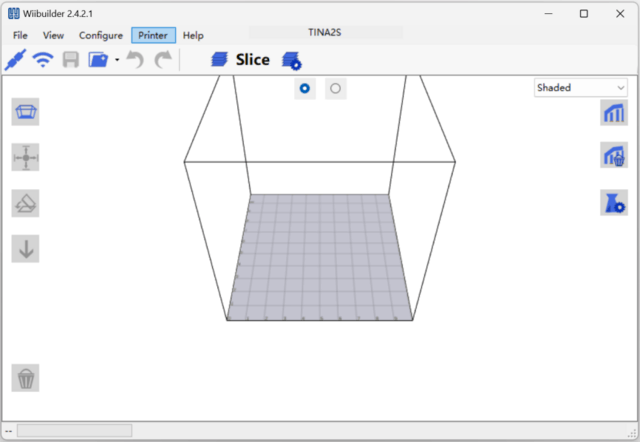This screenshot has width=640, height=442.
Task: Select the first view radio button
Action: [x=304, y=88]
